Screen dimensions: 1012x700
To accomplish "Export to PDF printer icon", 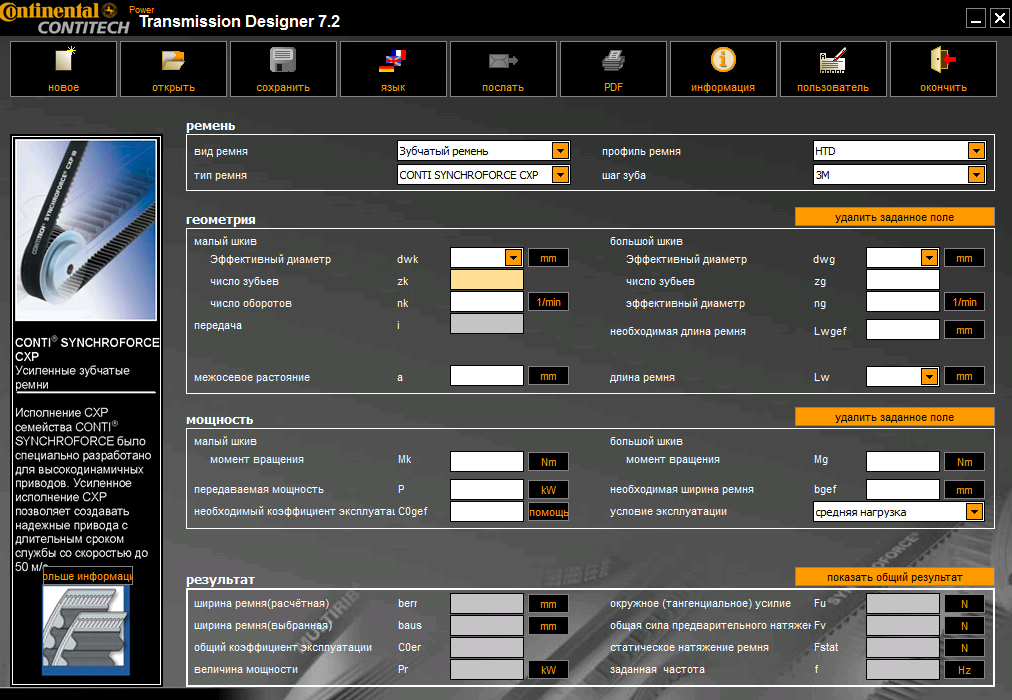I will pyautogui.click(x=613, y=69).
